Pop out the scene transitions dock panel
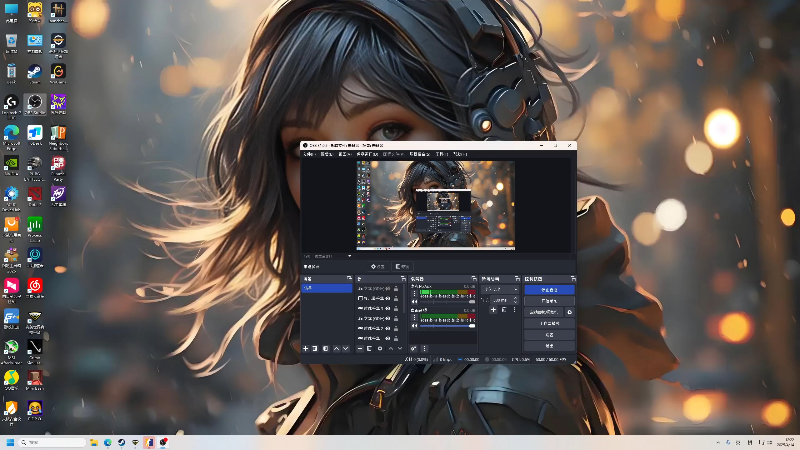The height and width of the screenshot is (450, 800). click(517, 279)
